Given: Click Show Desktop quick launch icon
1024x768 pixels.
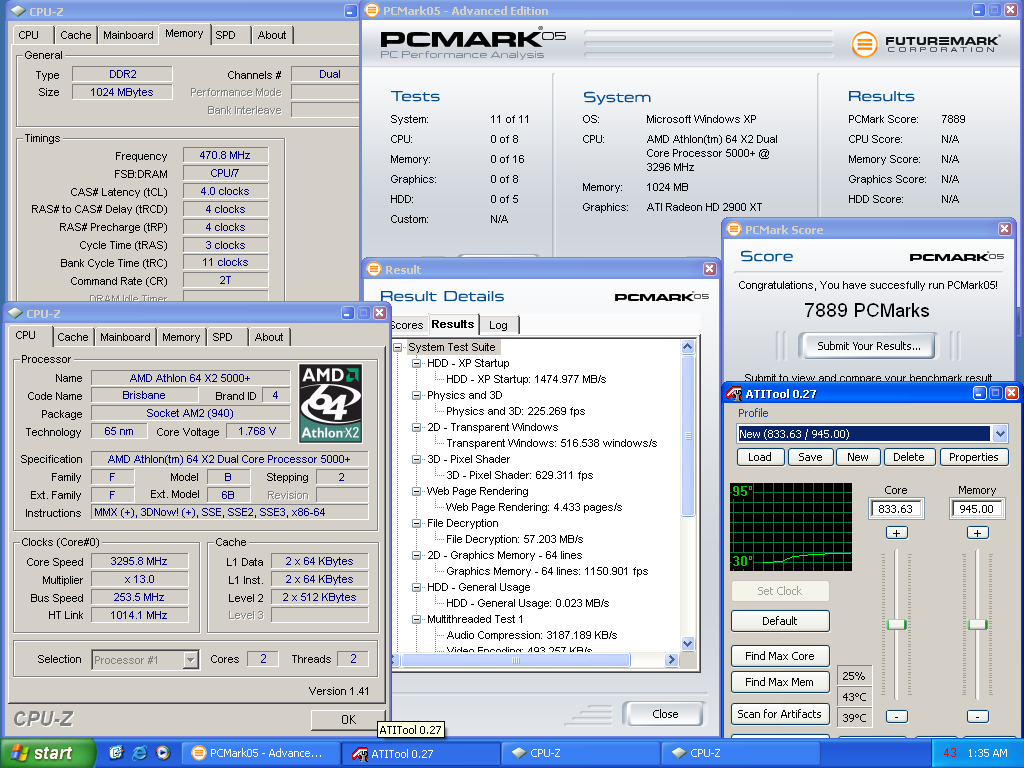Looking at the screenshot, I should point(116,753).
